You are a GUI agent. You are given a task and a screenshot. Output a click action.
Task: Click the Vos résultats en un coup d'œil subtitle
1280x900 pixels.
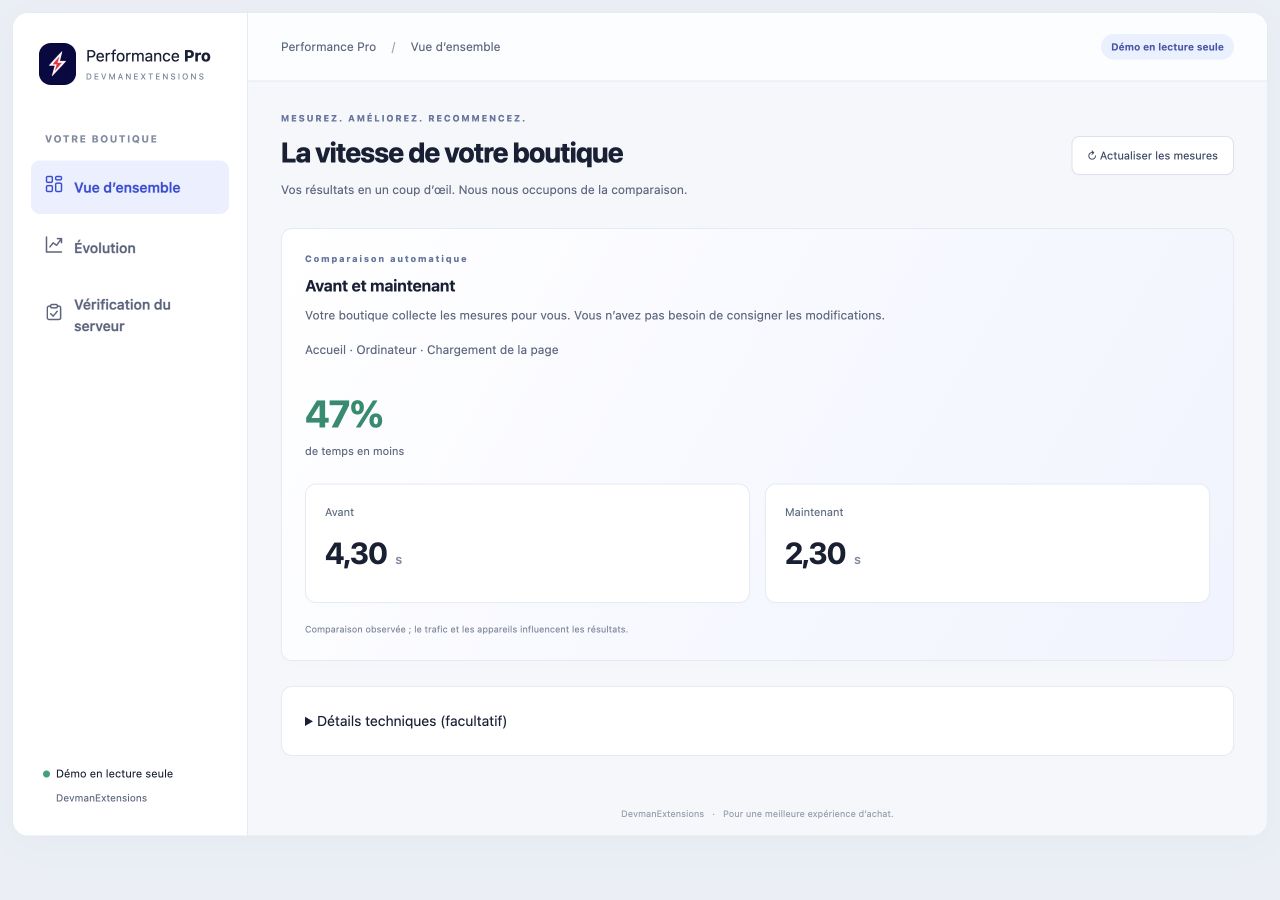pyautogui.click(x=484, y=190)
